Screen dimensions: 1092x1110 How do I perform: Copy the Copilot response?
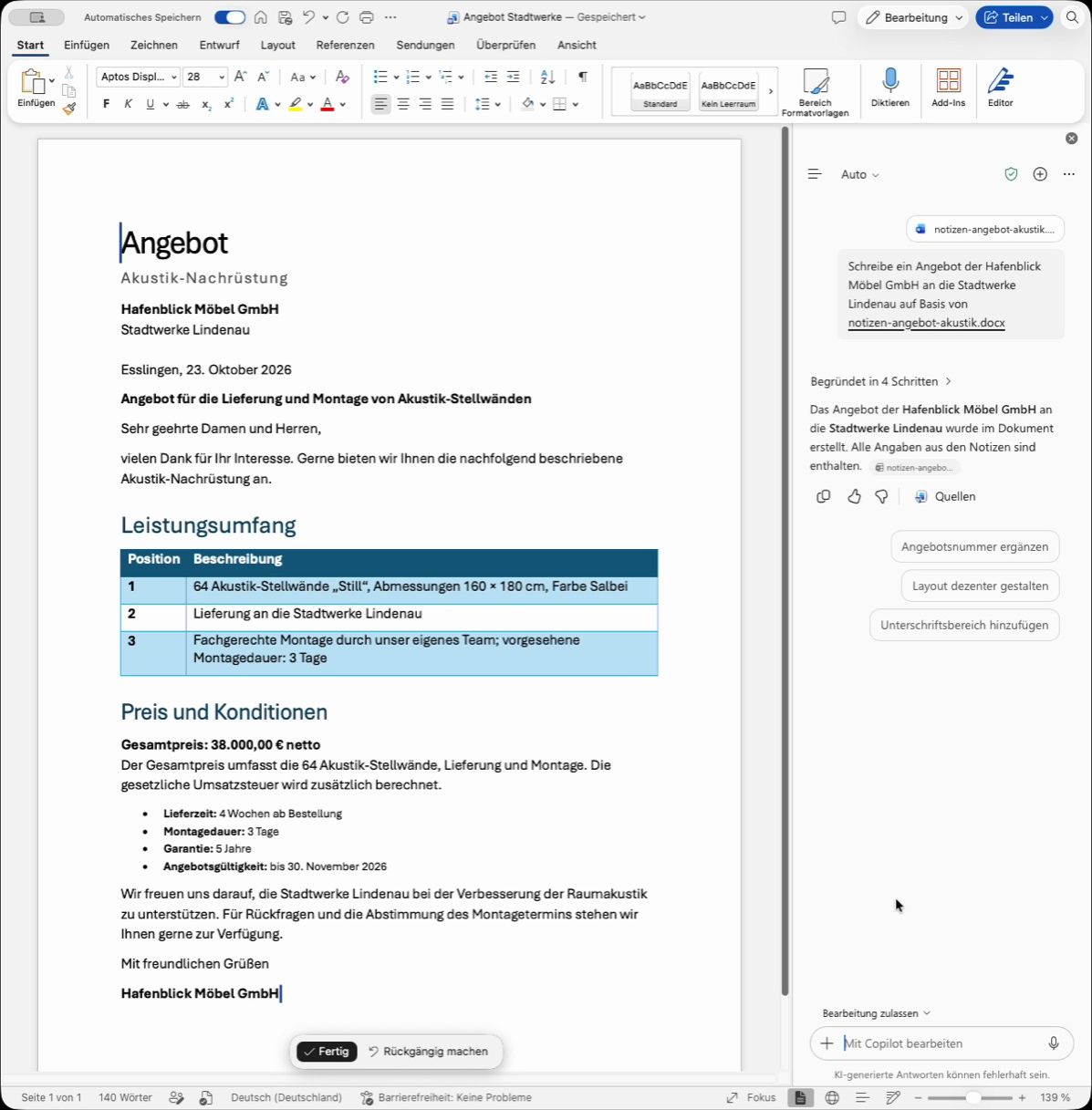click(x=824, y=496)
